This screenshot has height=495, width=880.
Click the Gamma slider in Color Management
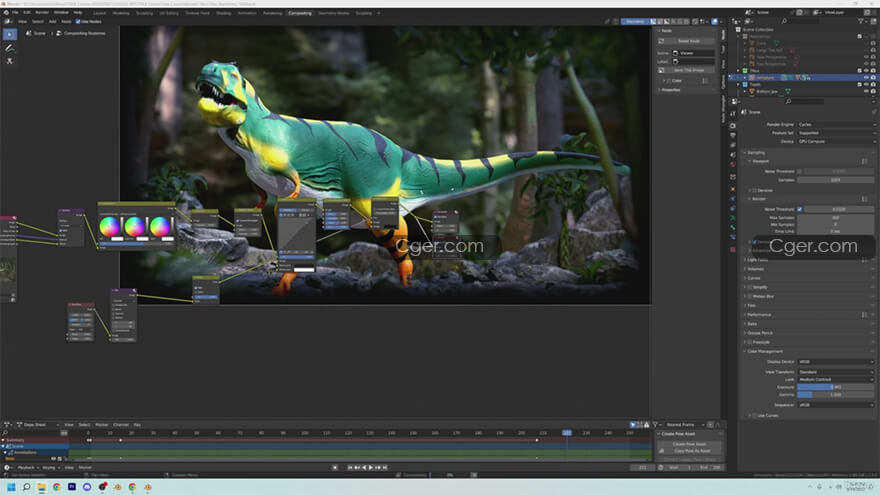[836, 395]
